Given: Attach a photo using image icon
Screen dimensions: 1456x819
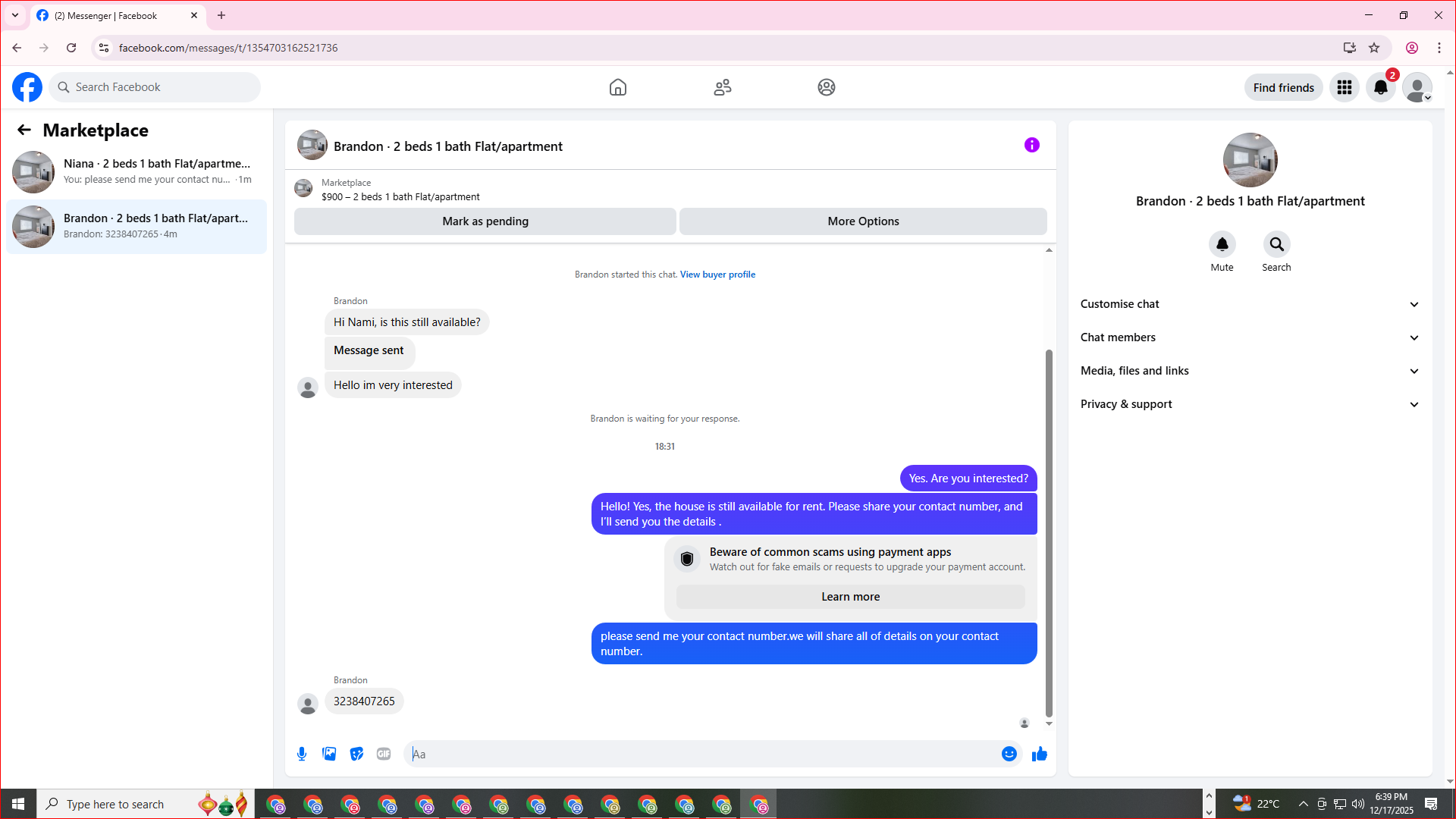Looking at the screenshot, I should 329,754.
